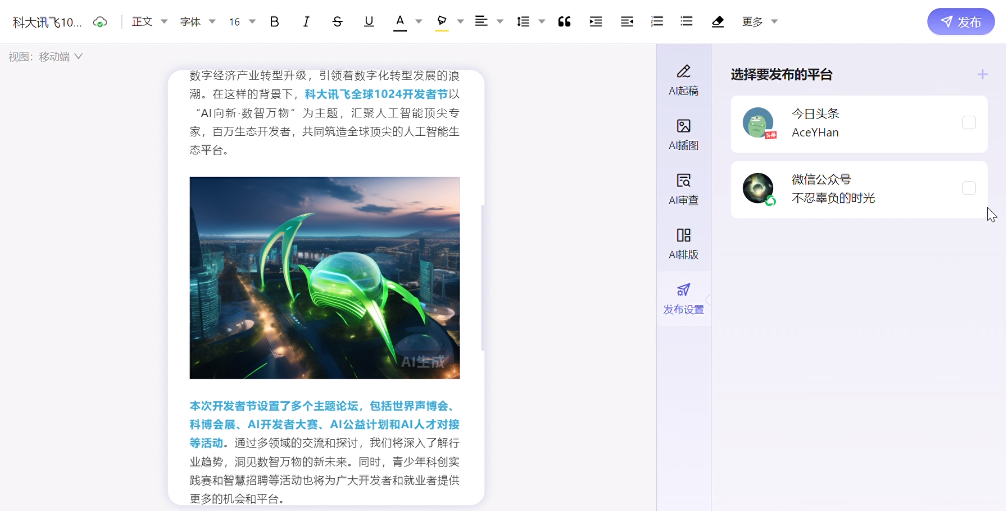Click the highlight color marker icon
The image size is (1006, 511).
point(441,22)
